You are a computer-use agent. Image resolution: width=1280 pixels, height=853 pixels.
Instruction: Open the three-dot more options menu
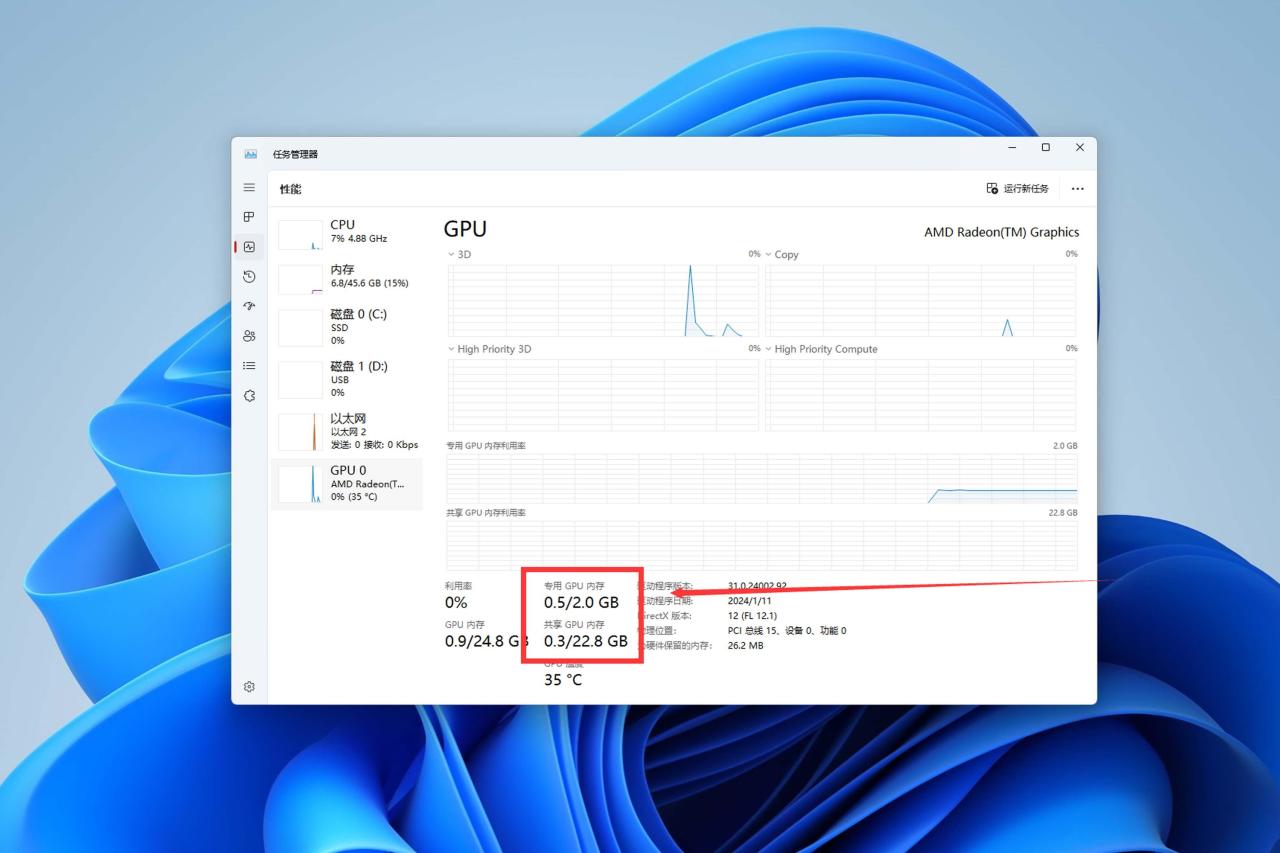1077,188
